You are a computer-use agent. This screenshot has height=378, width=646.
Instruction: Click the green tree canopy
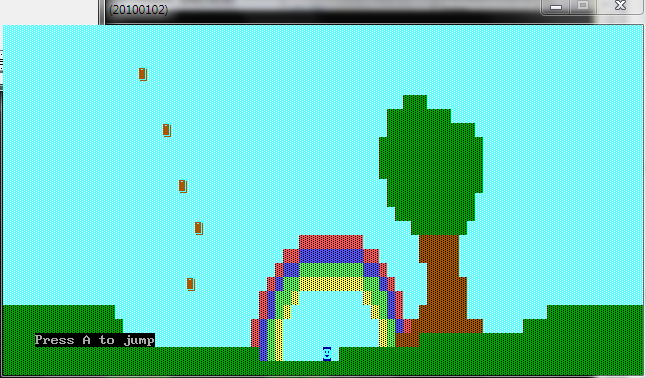click(431, 165)
